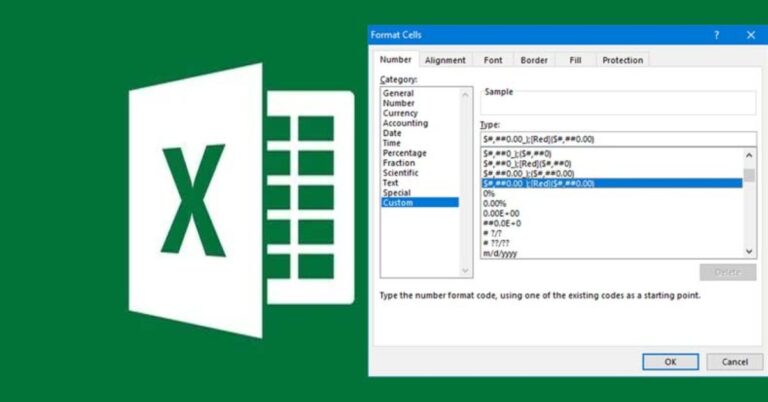Click the Type list scroll up arrow

pyautogui.click(x=749, y=156)
